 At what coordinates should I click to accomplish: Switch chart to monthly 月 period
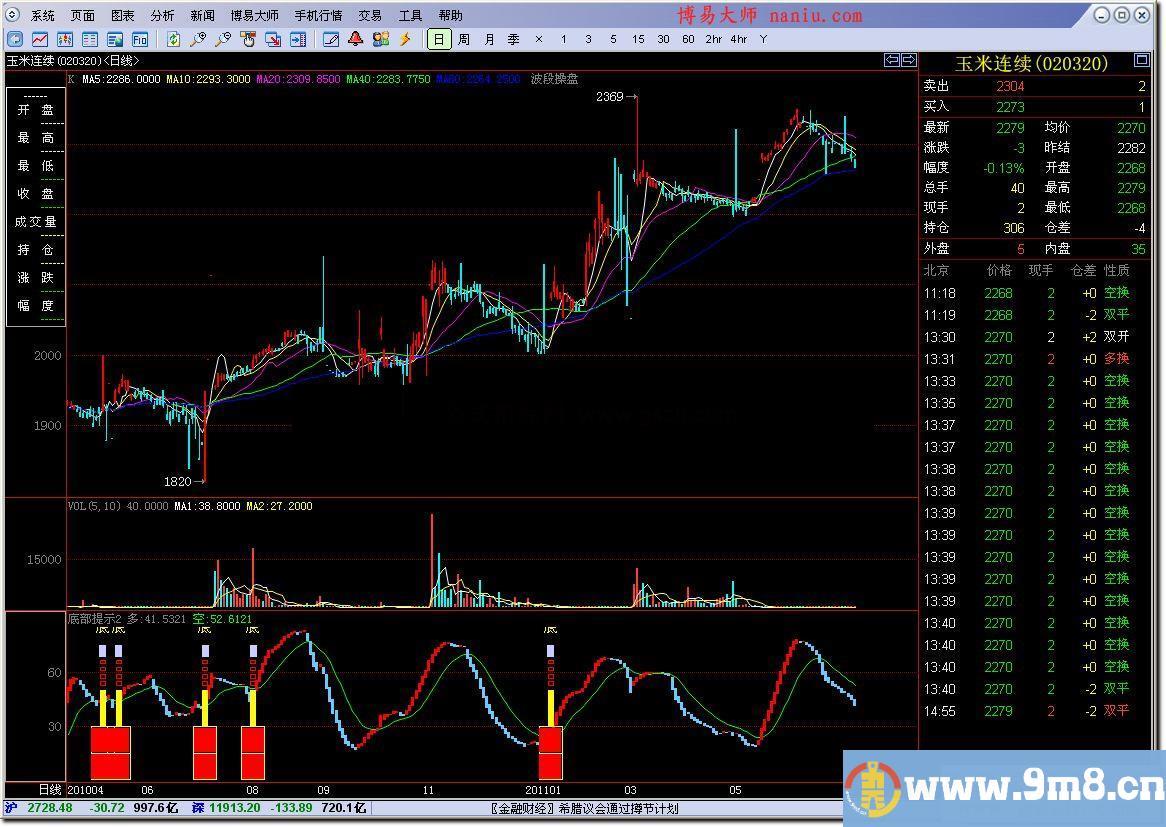click(x=489, y=40)
